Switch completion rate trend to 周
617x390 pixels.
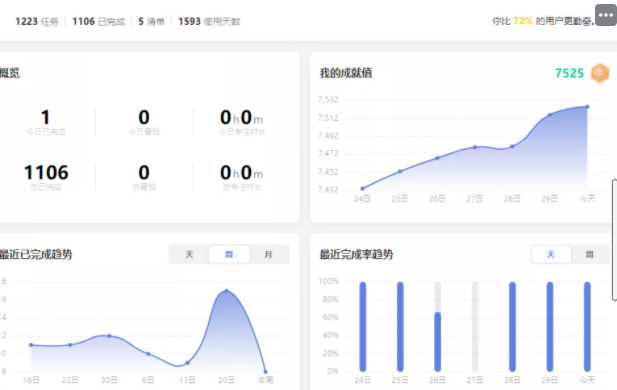tap(589, 255)
